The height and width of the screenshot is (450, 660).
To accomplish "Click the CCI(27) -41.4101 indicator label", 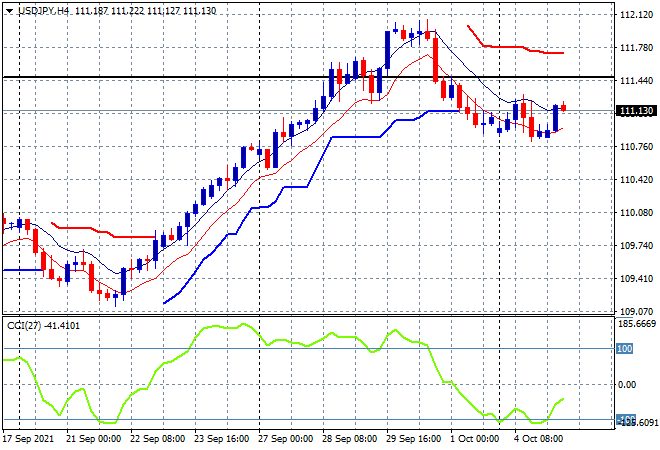I will coord(43,325).
